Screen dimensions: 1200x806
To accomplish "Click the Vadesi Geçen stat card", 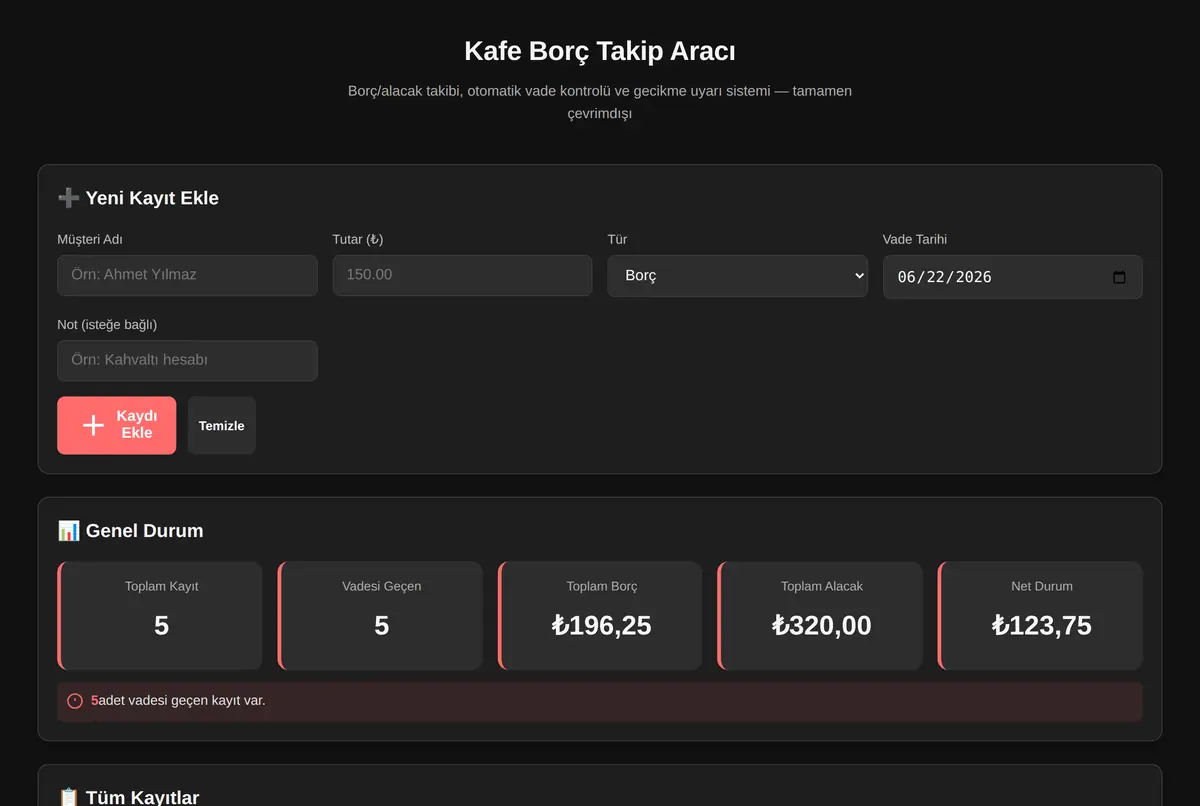I will pyautogui.click(x=380, y=616).
